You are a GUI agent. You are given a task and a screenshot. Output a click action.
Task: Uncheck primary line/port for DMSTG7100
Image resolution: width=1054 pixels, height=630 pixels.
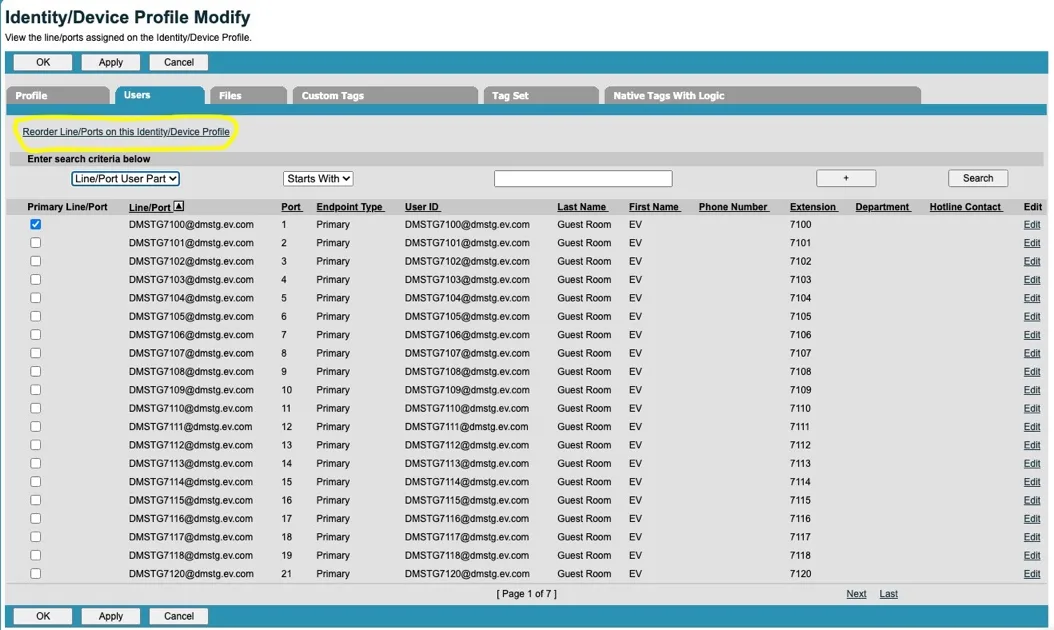36,225
